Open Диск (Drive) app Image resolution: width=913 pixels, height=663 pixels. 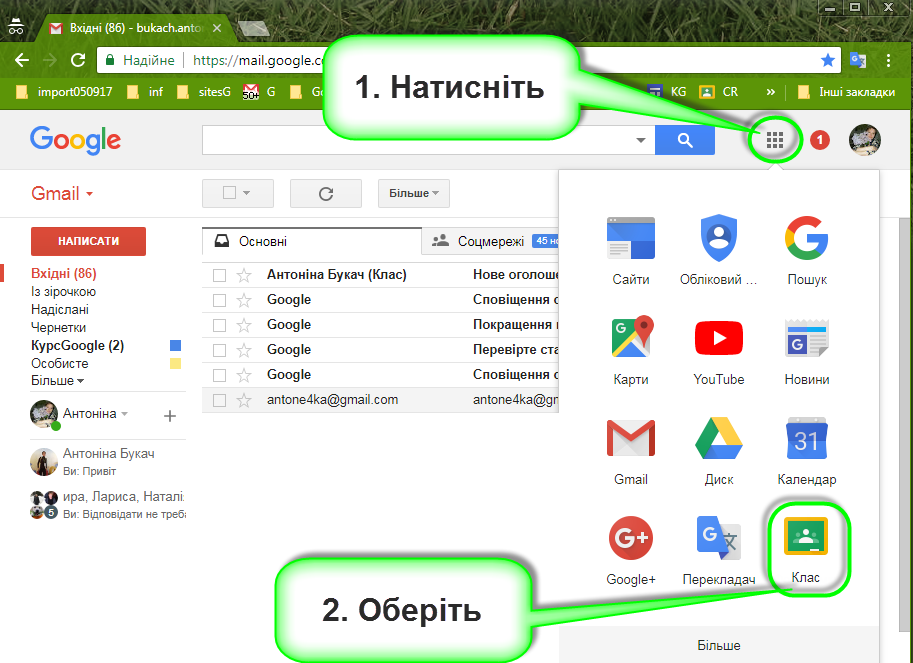[x=719, y=451]
